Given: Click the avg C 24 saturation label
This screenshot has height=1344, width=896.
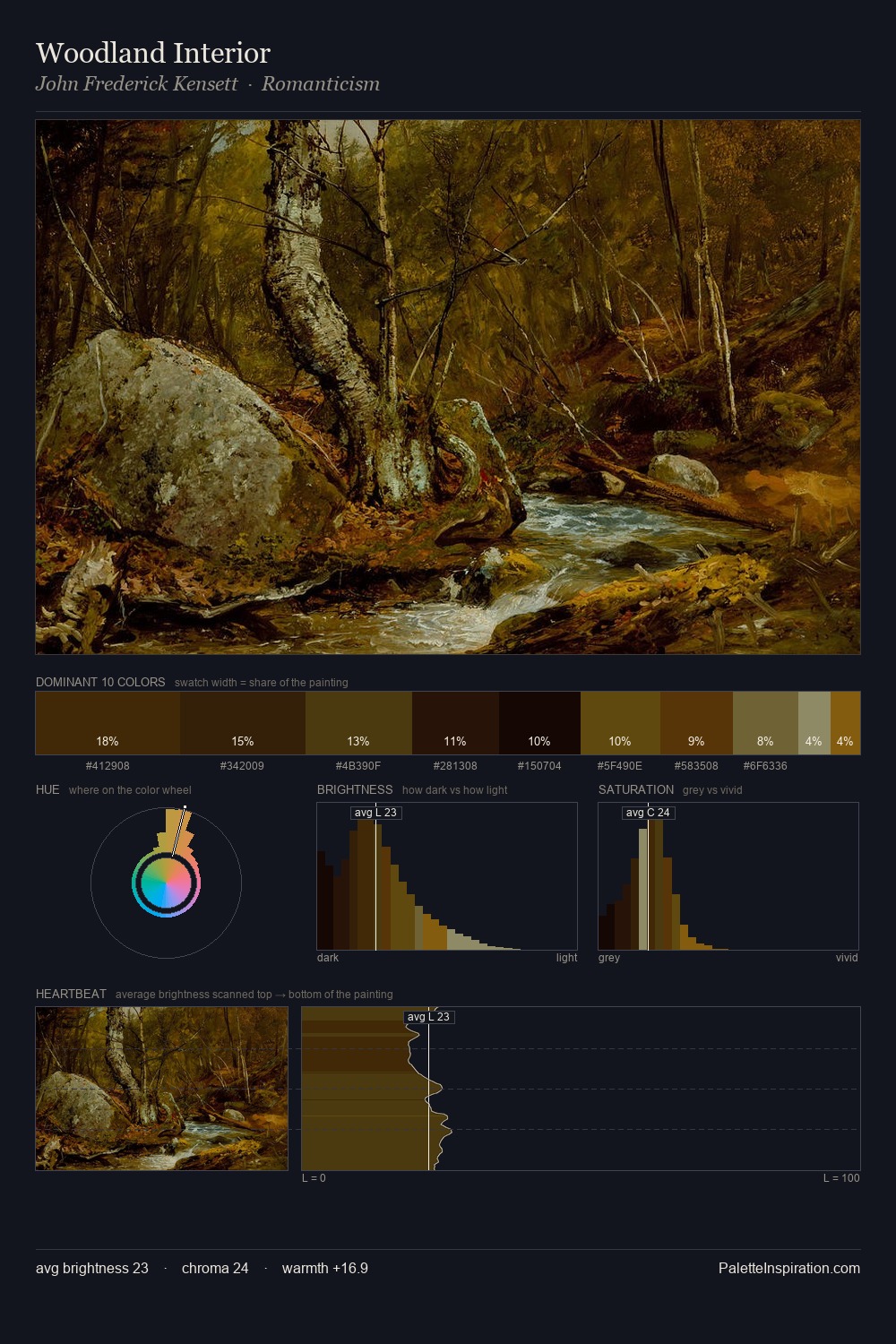Looking at the screenshot, I should 648,813.
